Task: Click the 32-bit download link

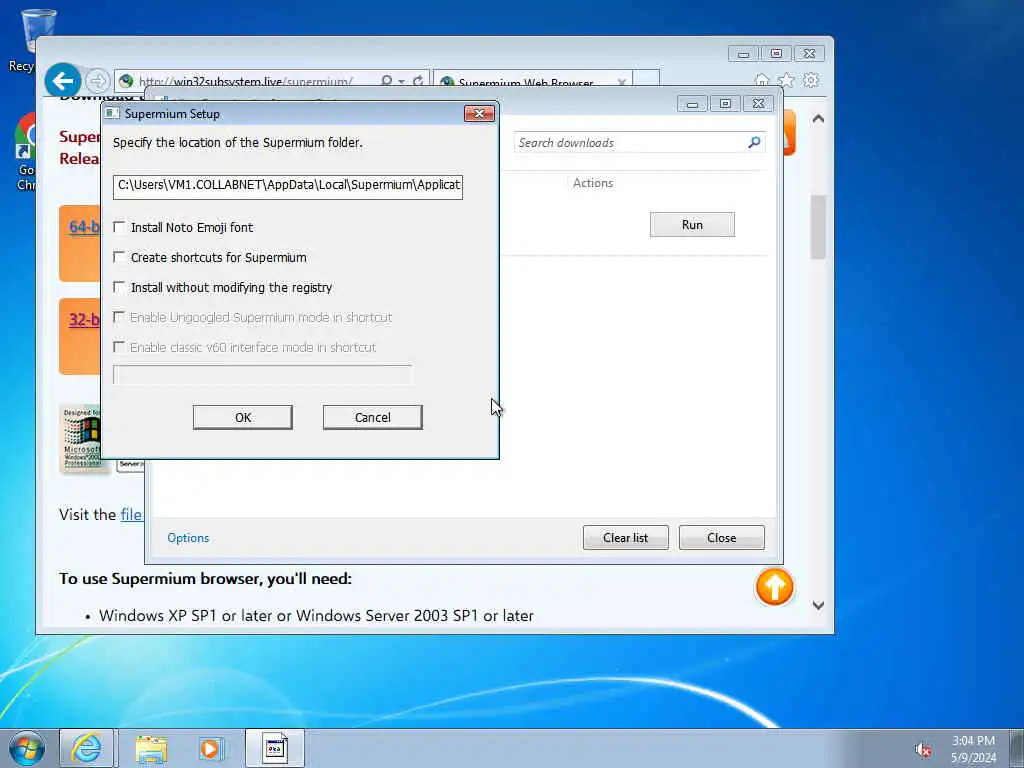Action: [84, 319]
